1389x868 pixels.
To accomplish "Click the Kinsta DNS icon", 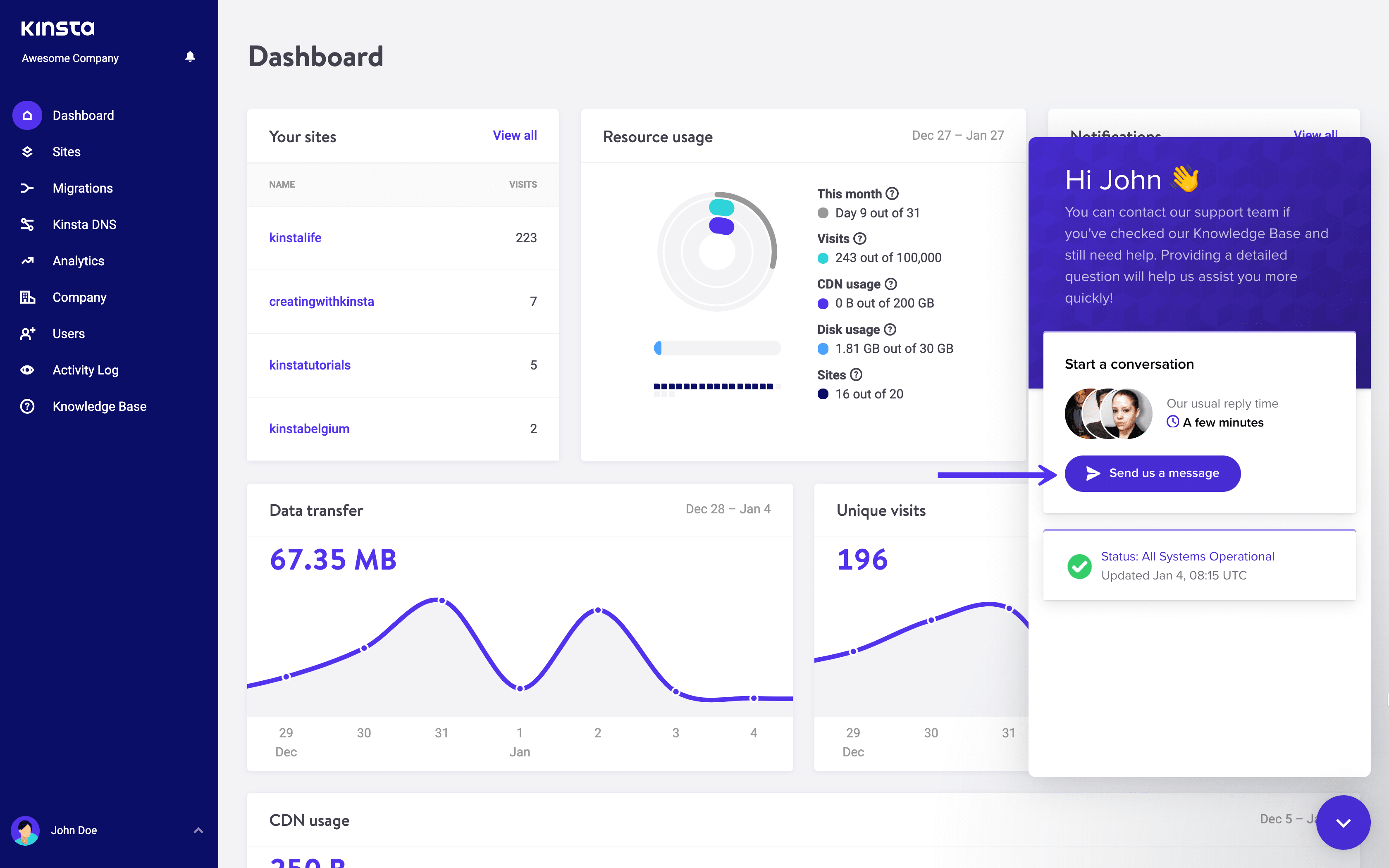I will [27, 224].
